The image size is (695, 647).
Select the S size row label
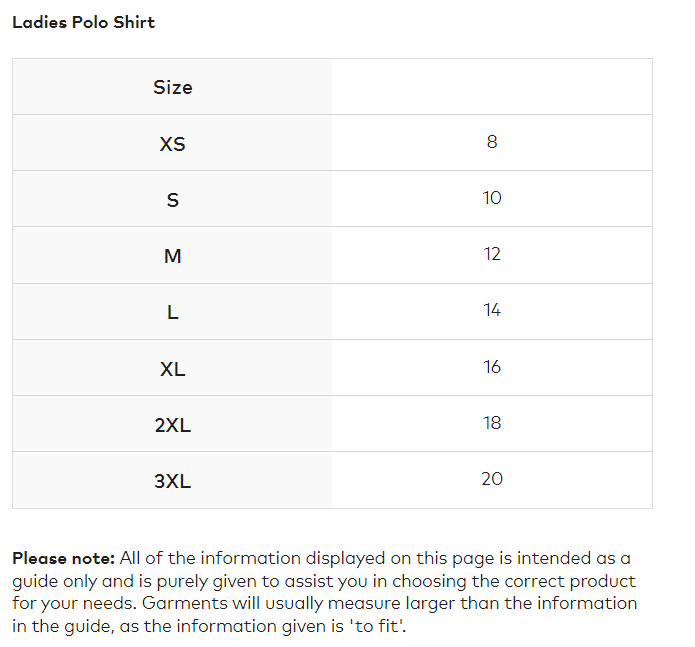pyautogui.click(x=172, y=200)
